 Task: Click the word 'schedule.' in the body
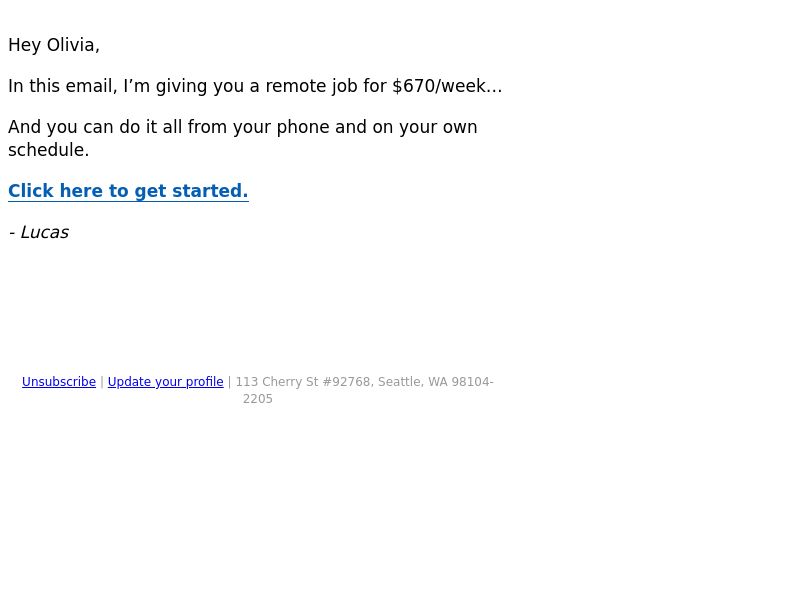coord(48,150)
